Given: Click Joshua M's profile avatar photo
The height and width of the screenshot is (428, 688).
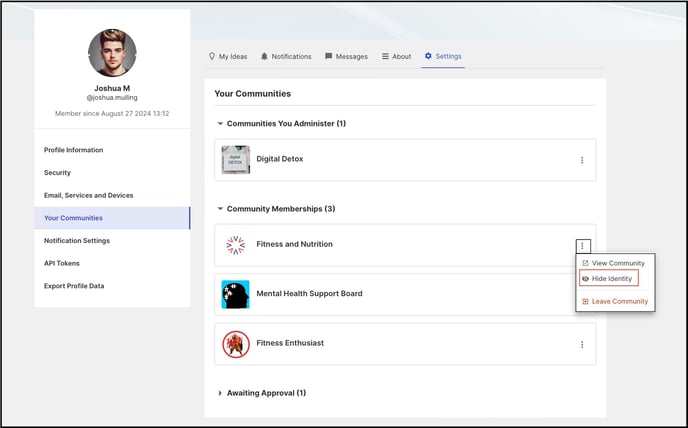Looking at the screenshot, I should click(x=112, y=53).
